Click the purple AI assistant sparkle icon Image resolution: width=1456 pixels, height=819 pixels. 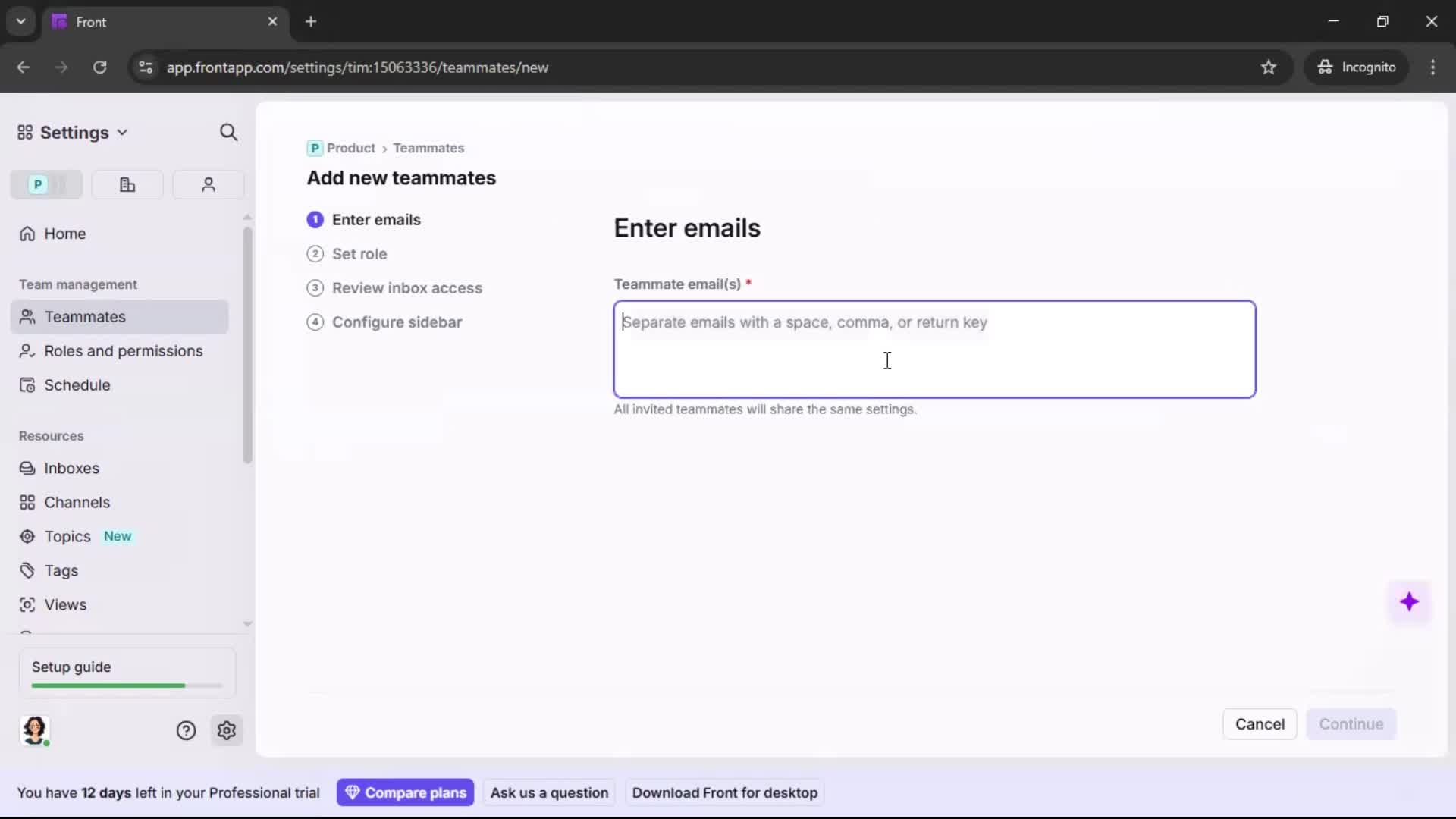coord(1410,601)
